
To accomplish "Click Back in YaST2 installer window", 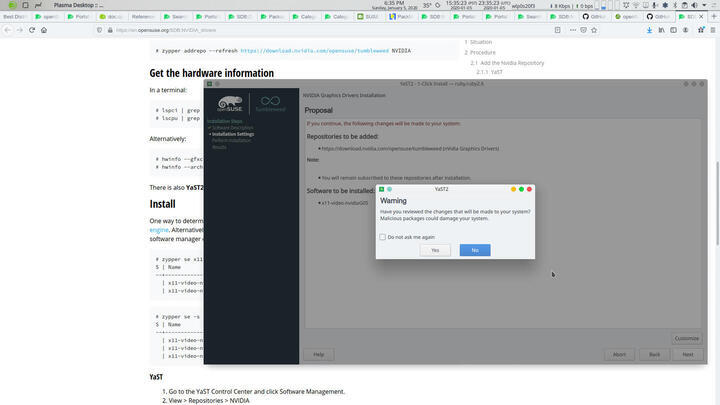I will (x=654, y=354).
